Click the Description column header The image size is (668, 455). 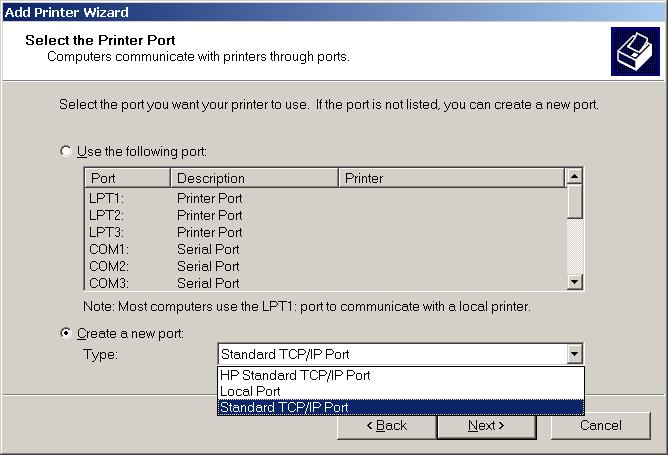[254, 178]
